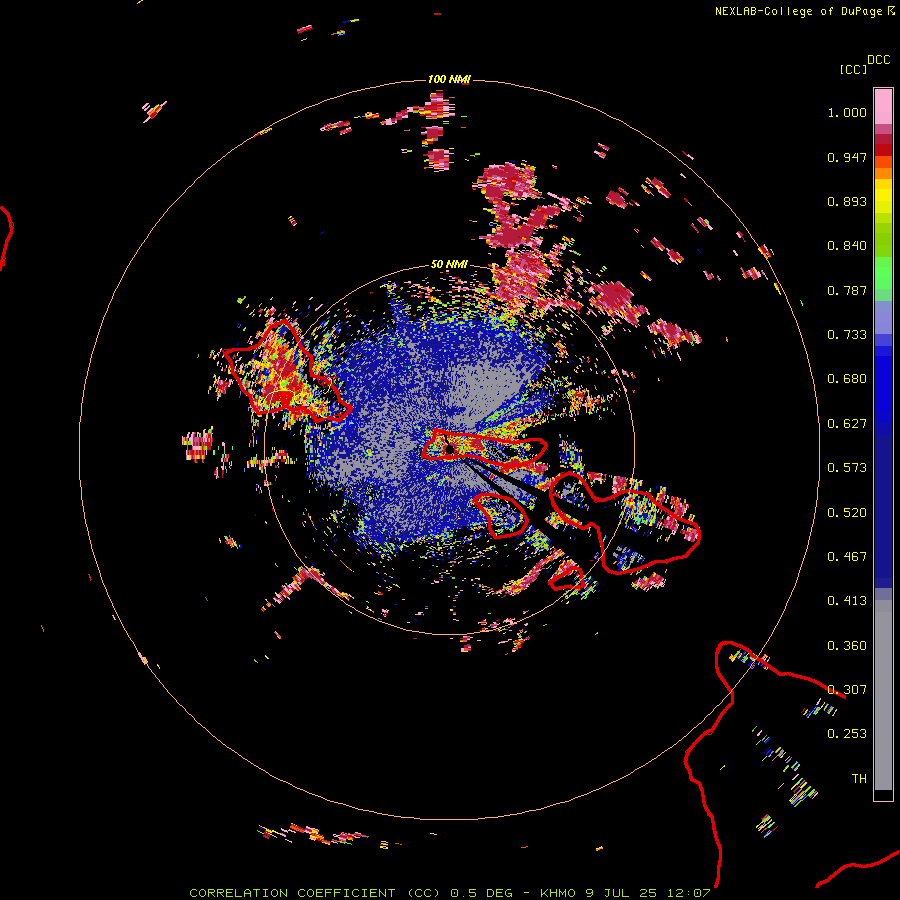The width and height of the screenshot is (900, 900).
Task: Click the TH threshold label
Action: coord(859,779)
